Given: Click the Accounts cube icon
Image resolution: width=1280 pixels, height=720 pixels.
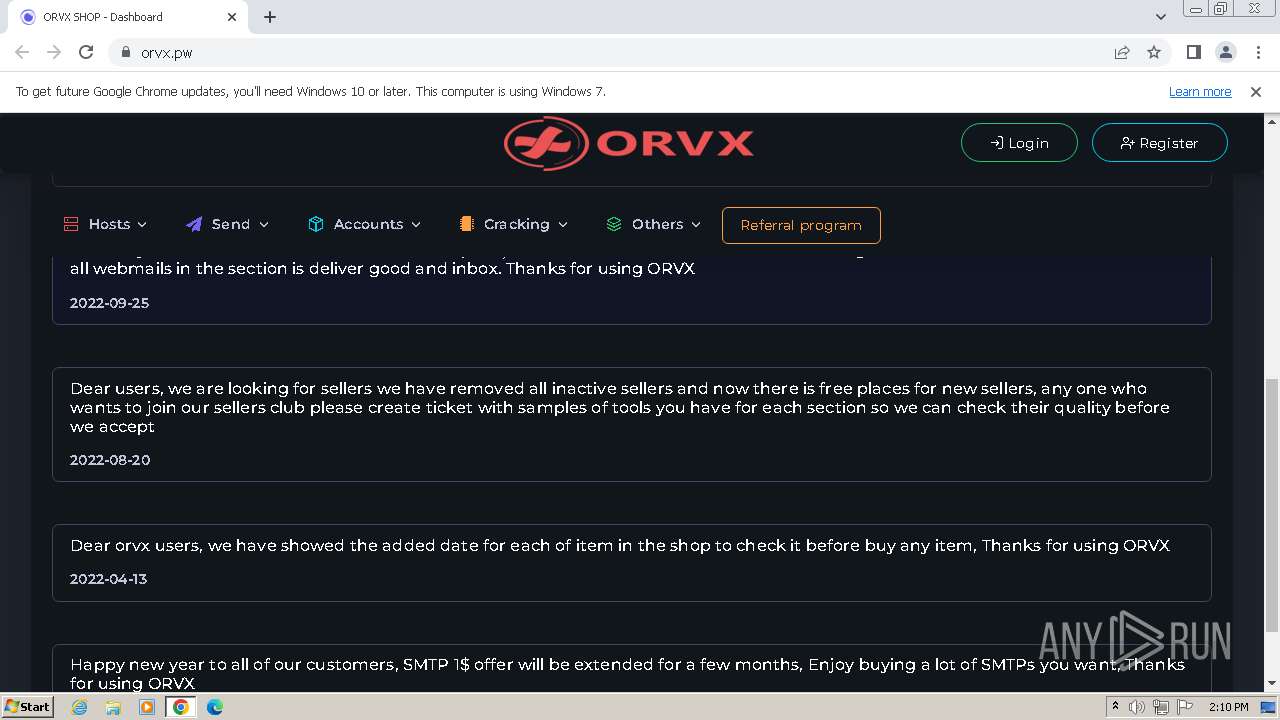Looking at the screenshot, I should pos(316,224).
